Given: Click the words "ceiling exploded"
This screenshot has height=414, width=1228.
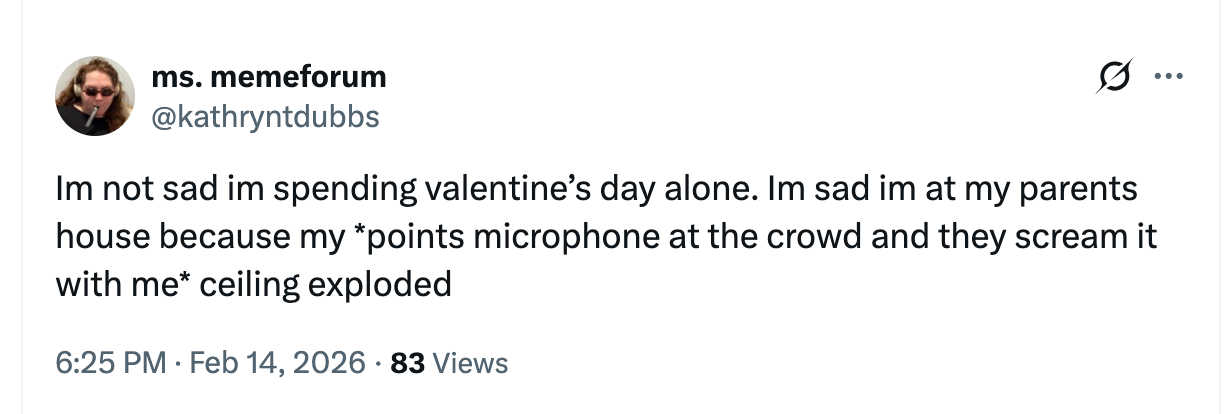Looking at the screenshot, I should point(327,286).
